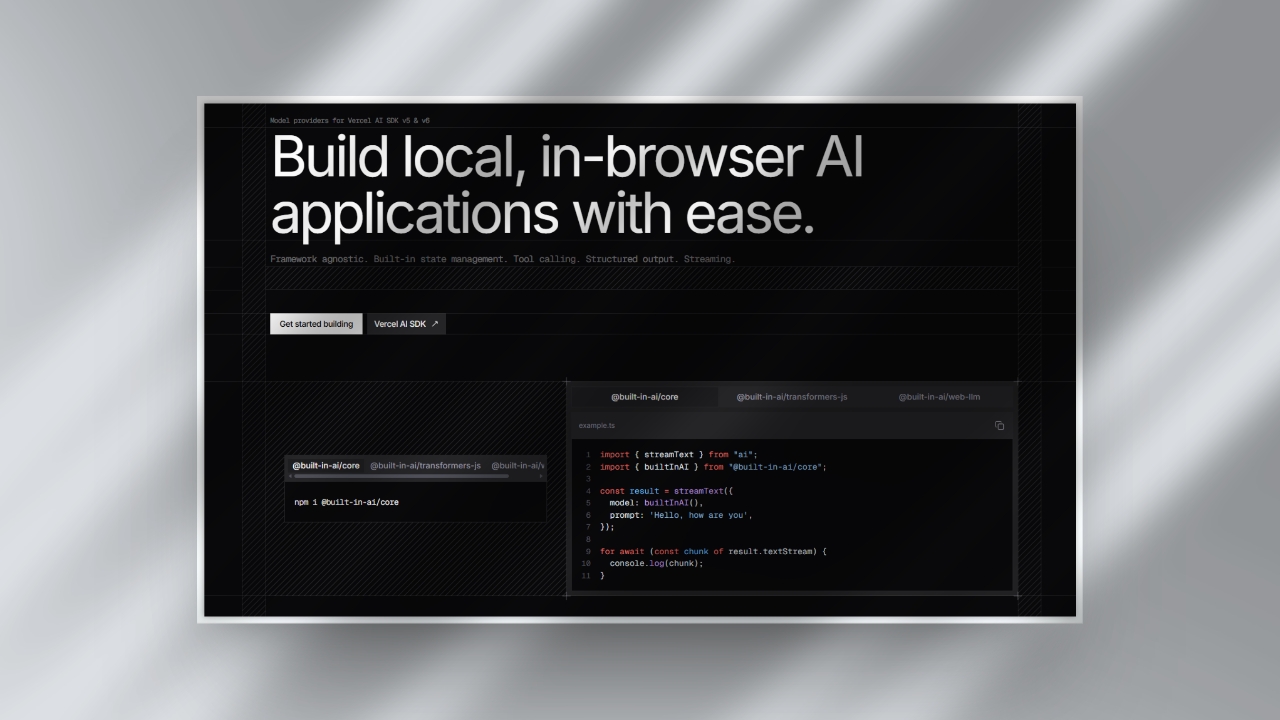Click the horizontal scrollbar under the install tabs

point(401,476)
